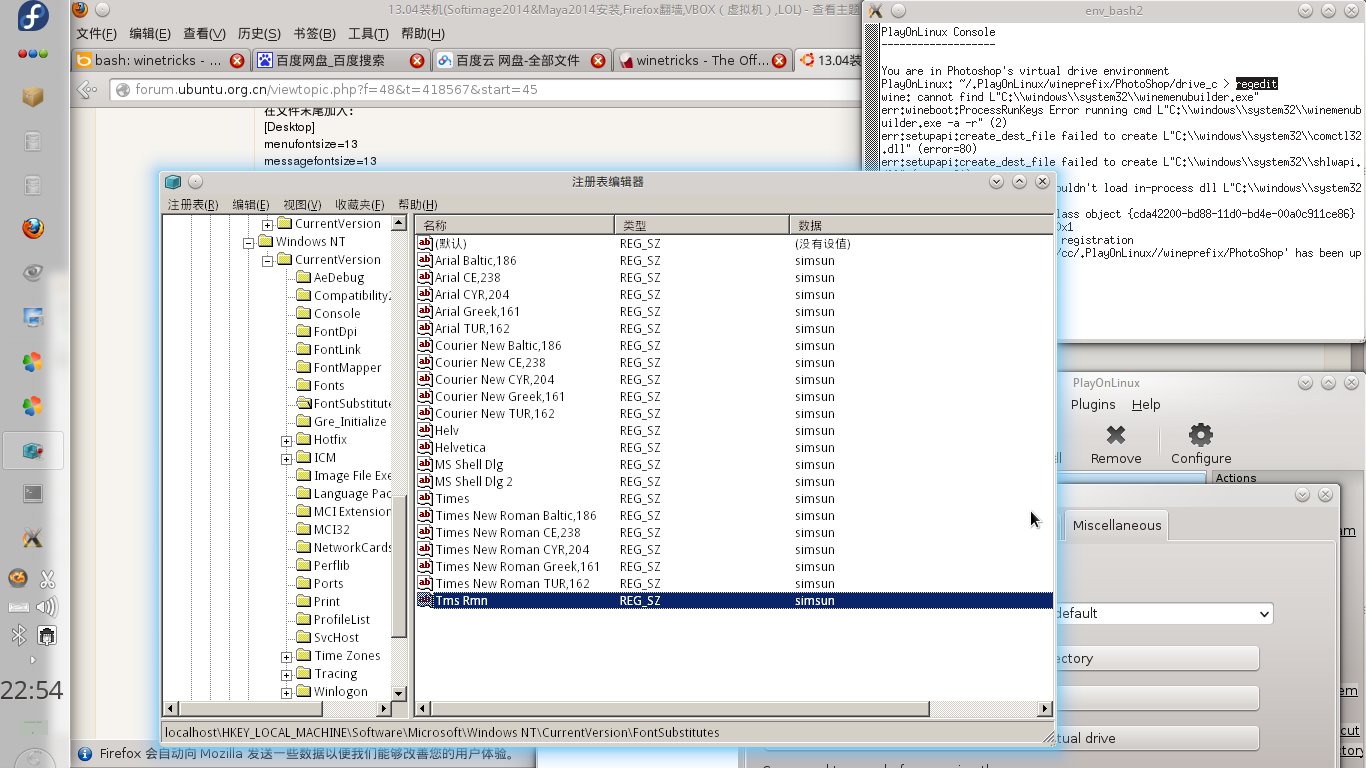Expand the topmost CurrentVersion key

pos(268,223)
